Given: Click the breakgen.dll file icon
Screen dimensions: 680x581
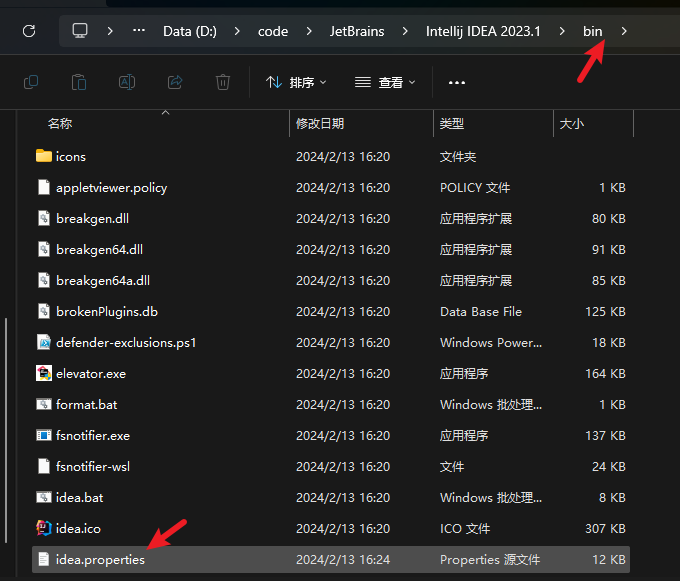Looking at the screenshot, I should point(44,218).
